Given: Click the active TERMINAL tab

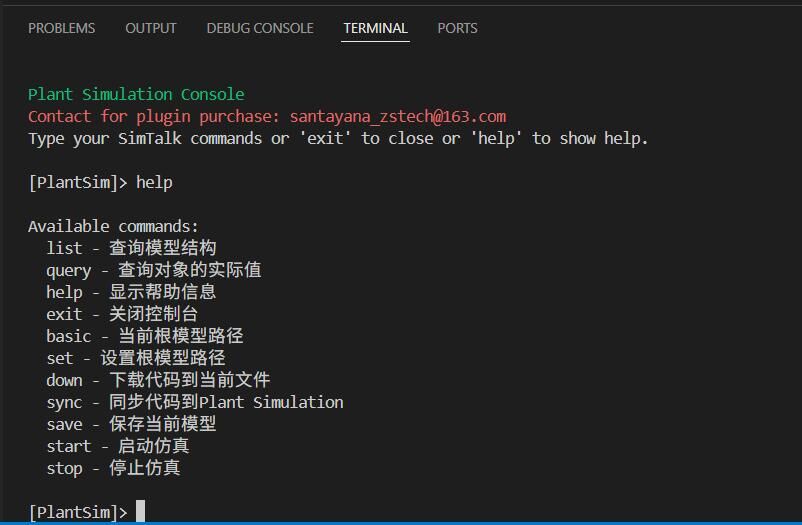Looking at the screenshot, I should (375, 28).
